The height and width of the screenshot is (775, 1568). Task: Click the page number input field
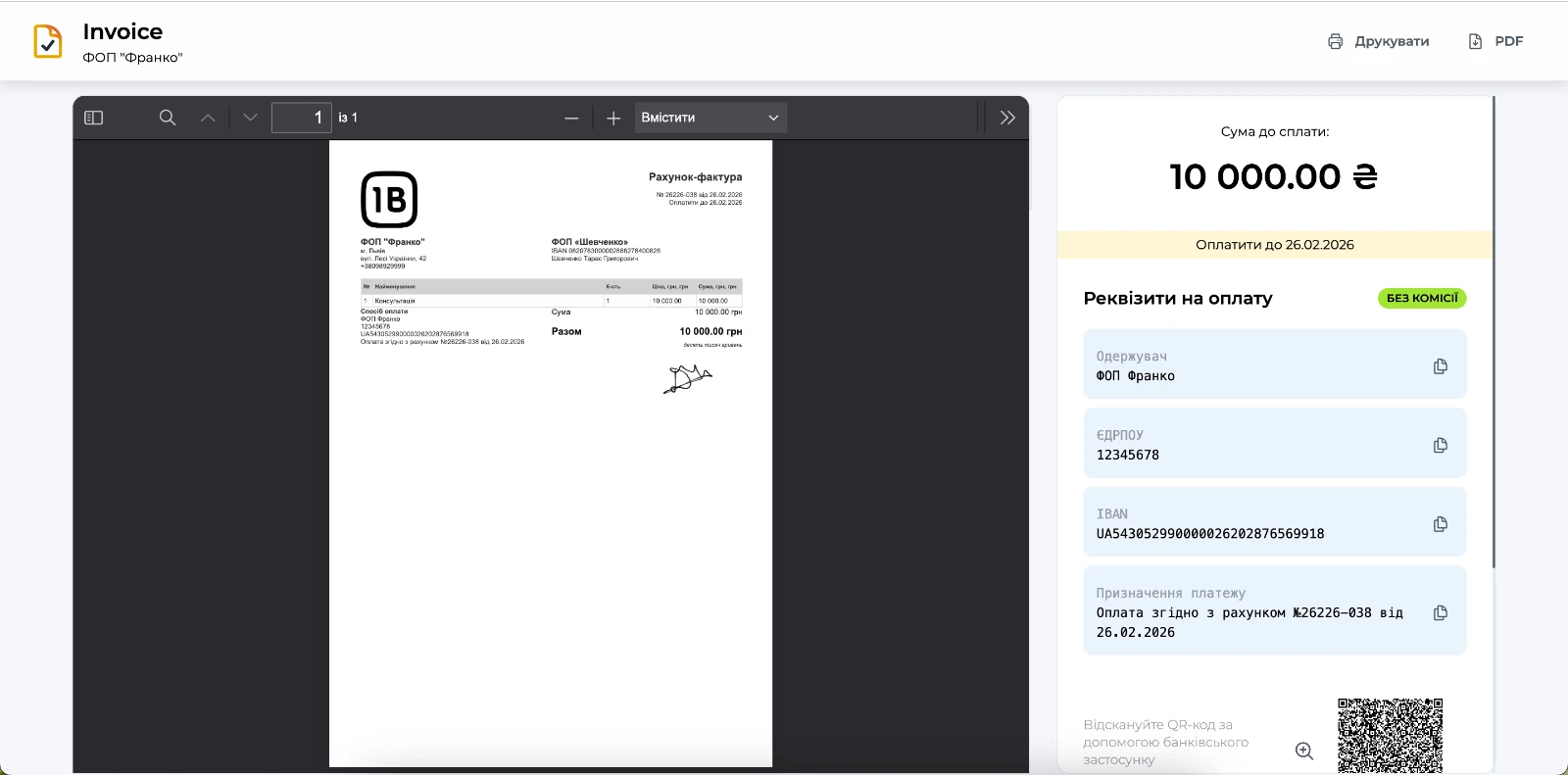tap(301, 118)
